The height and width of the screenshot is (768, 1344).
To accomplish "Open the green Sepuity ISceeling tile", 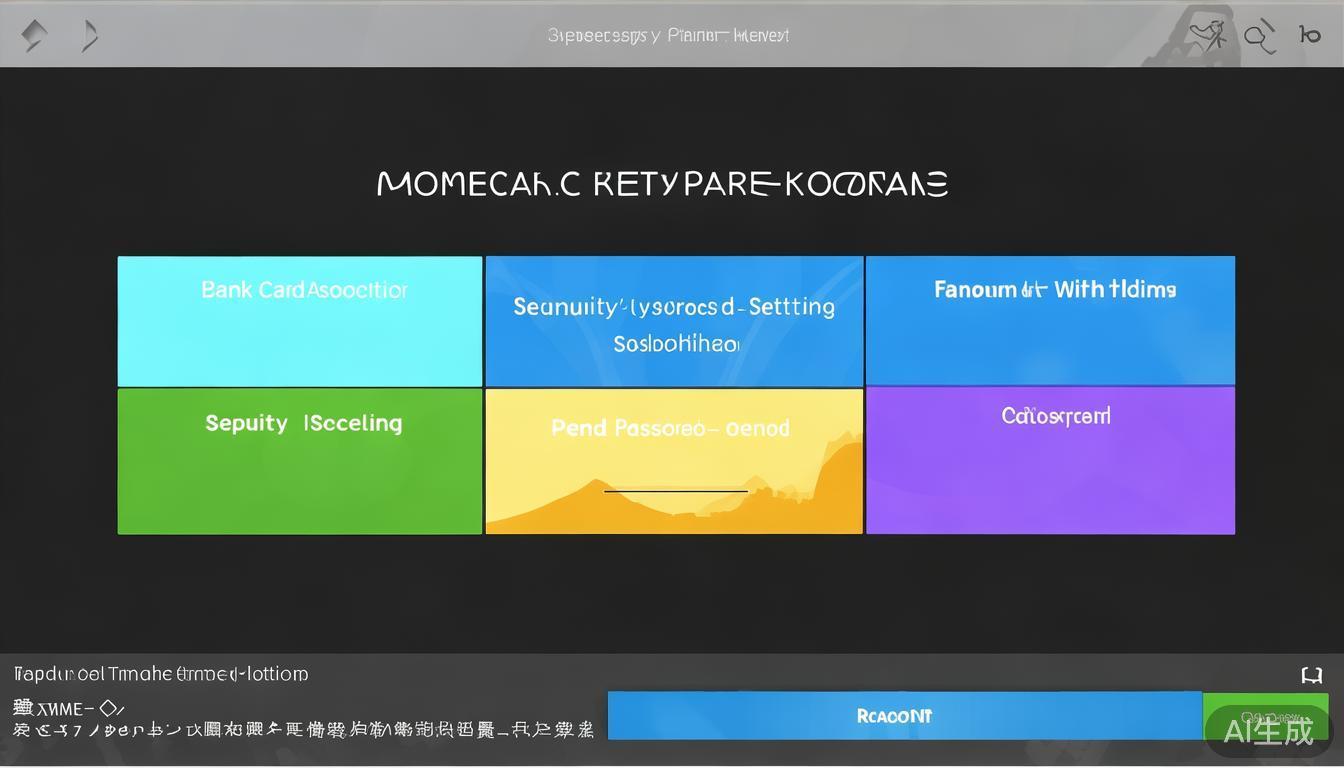I will 300,461.
